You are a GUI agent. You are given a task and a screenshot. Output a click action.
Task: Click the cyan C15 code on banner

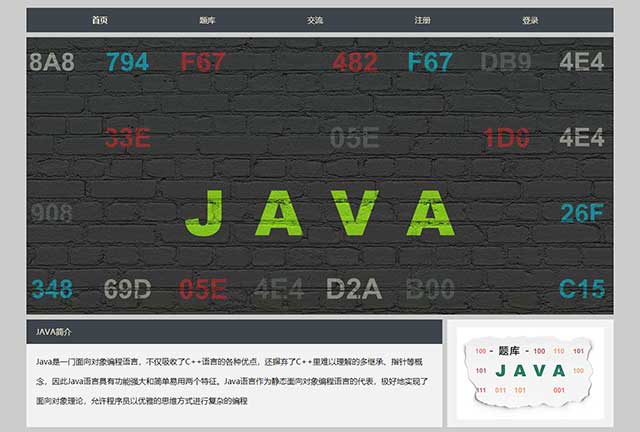tap(582, 290)
